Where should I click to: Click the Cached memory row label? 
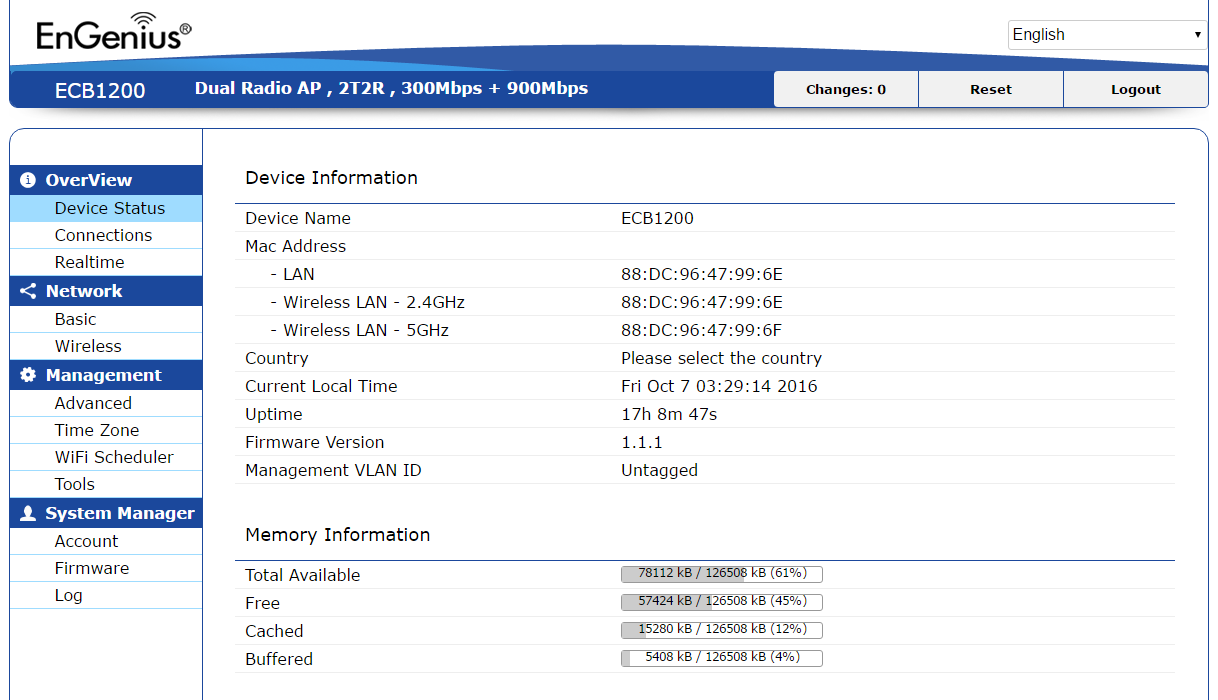click(x=274, y=631)
